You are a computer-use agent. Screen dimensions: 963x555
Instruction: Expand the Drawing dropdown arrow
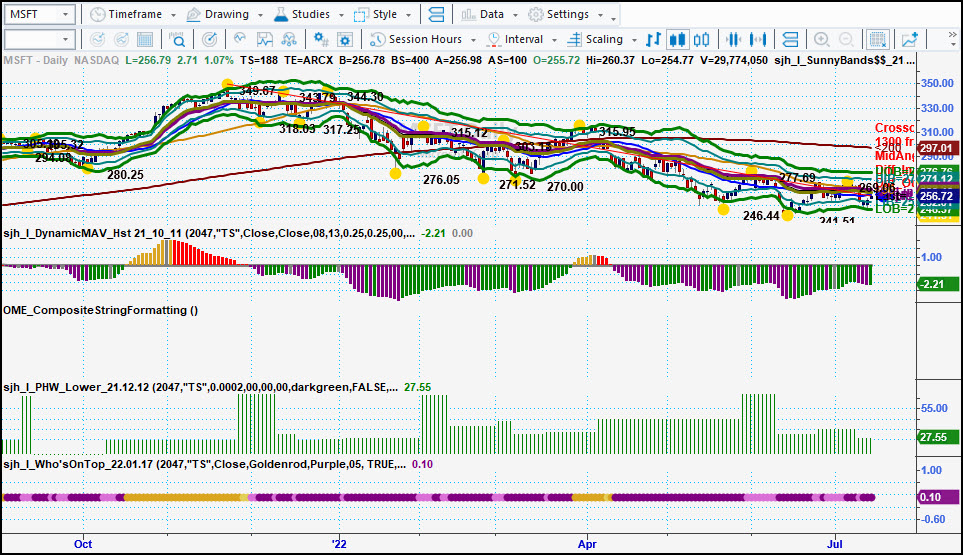pyautogui.click(x=260, y=15)
